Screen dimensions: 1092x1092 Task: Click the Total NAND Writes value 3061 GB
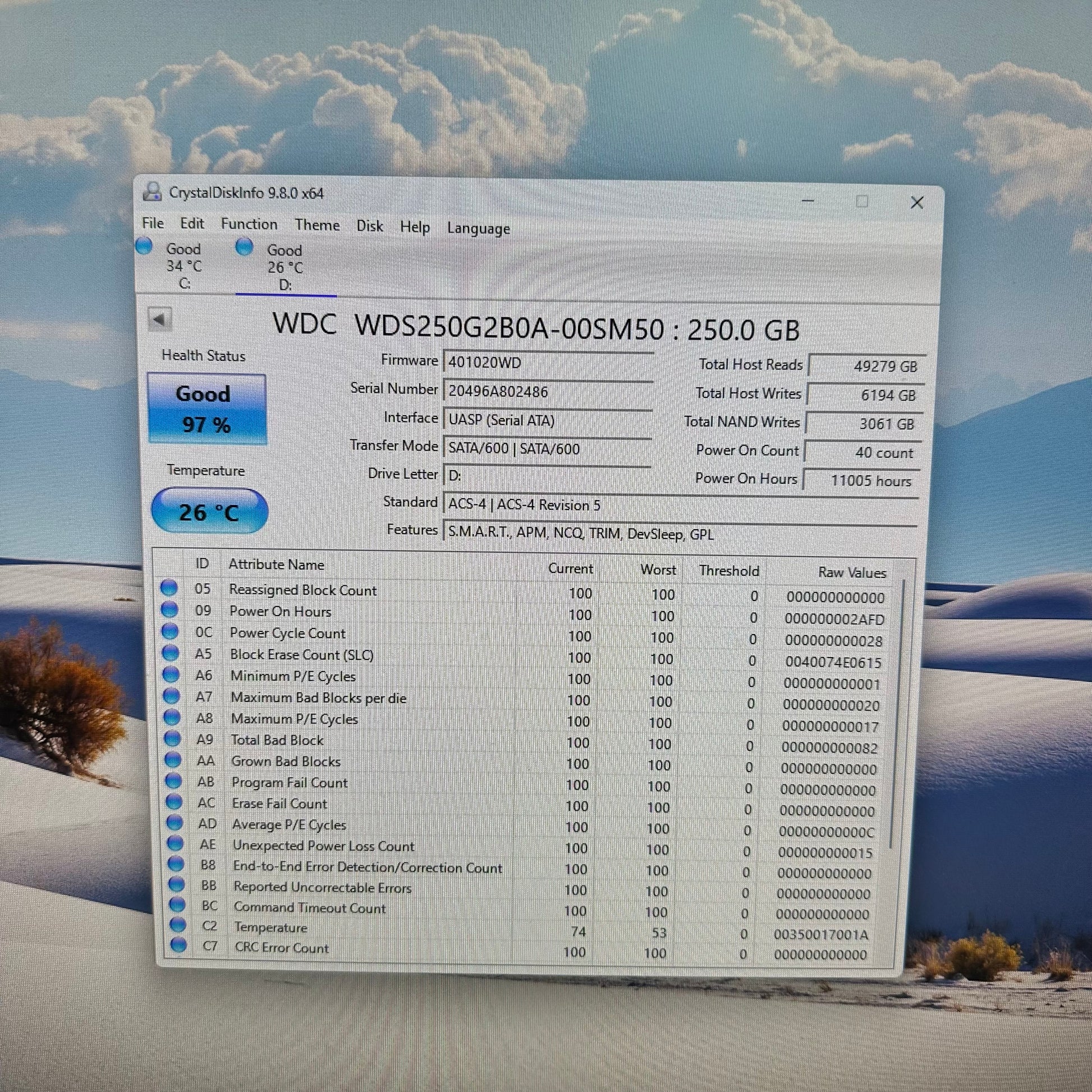click(x=864, y=423)
